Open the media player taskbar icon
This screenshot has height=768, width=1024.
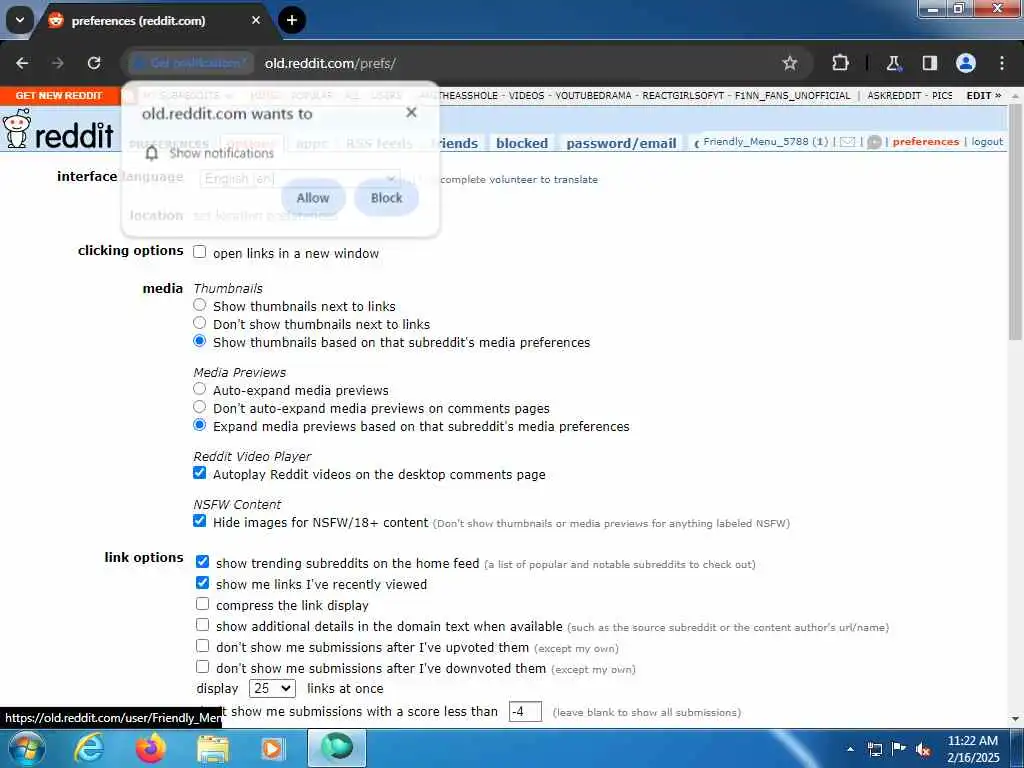tap(272, 748)
